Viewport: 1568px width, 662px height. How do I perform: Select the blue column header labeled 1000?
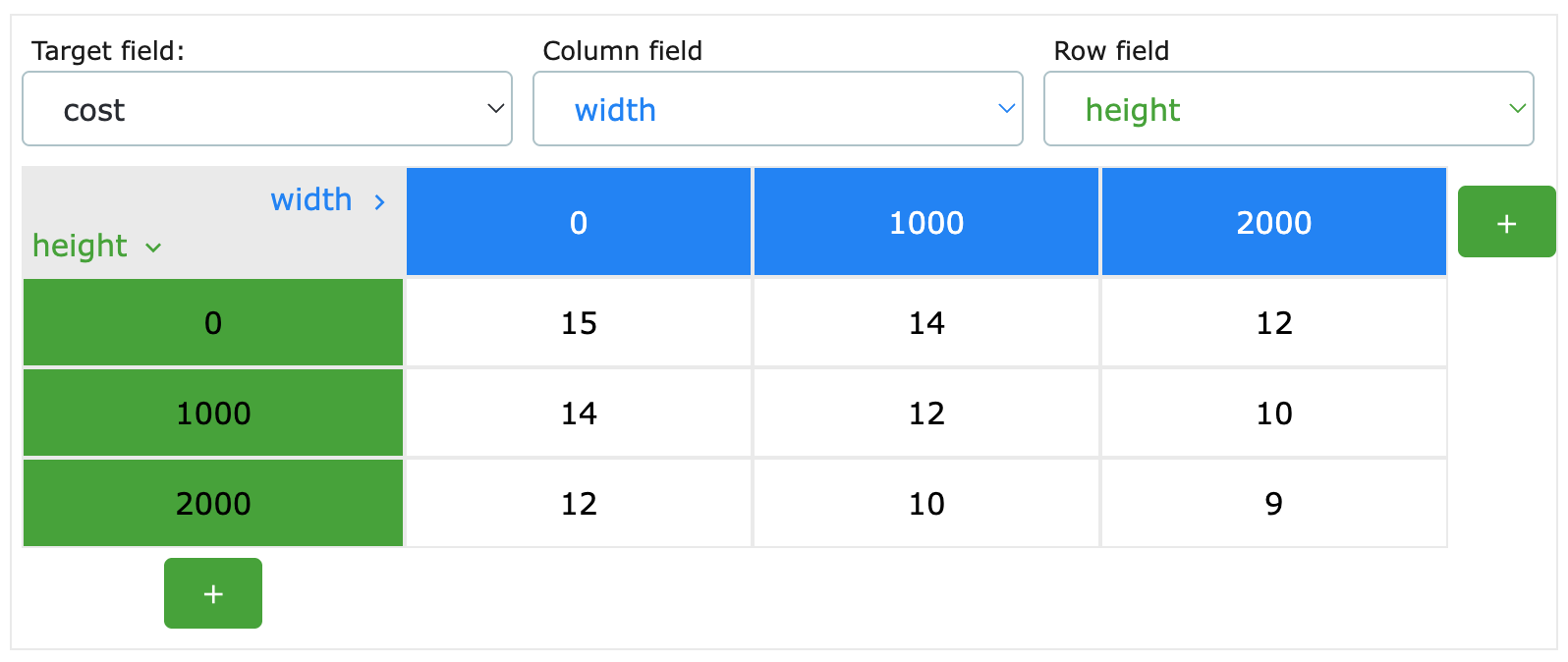coord(925,222)
